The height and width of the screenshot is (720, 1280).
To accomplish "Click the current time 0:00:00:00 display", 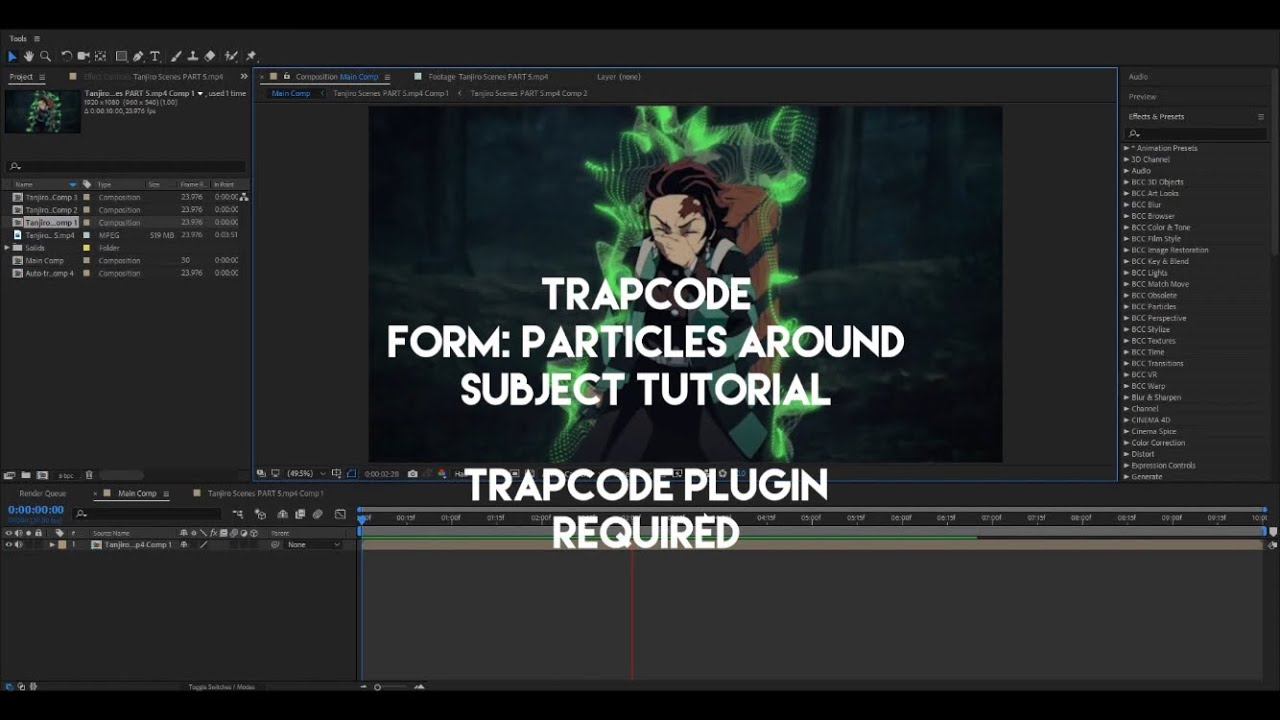I will [x=36, y=510].
